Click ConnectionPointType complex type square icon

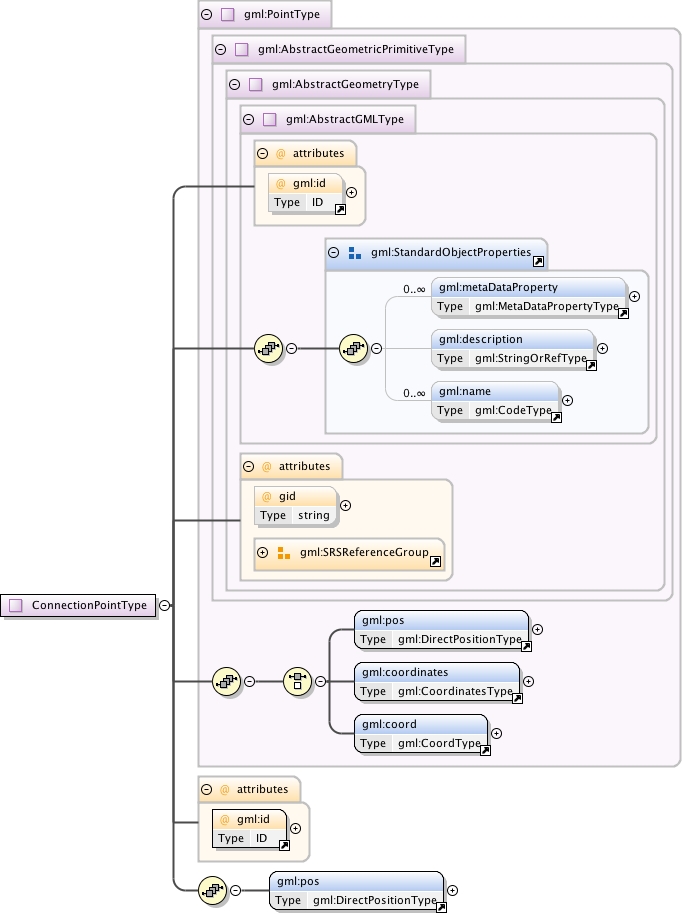[16, 606]
